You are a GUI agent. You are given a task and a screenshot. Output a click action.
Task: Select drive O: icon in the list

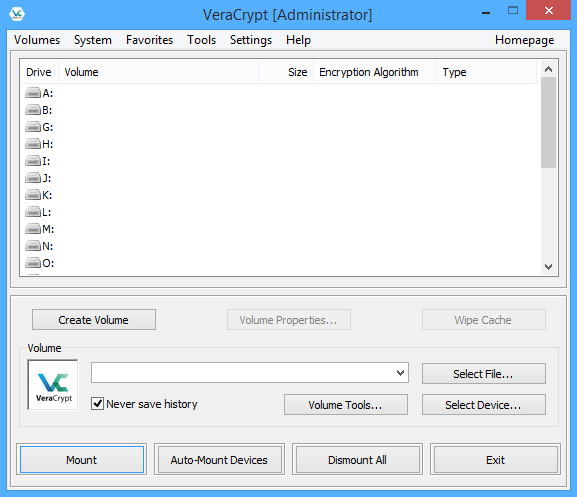point(33,263)
